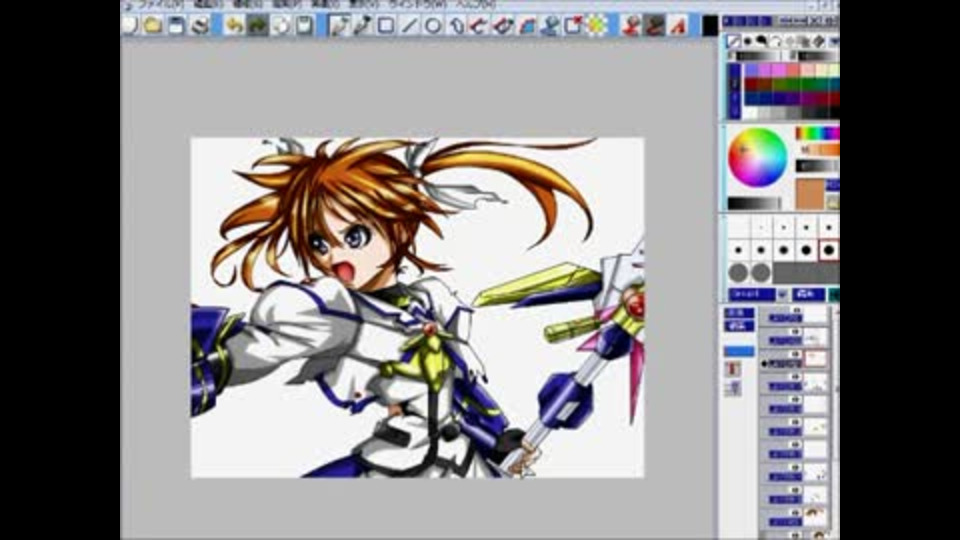Click the current tan foreground color swatch

coord(810,194)
